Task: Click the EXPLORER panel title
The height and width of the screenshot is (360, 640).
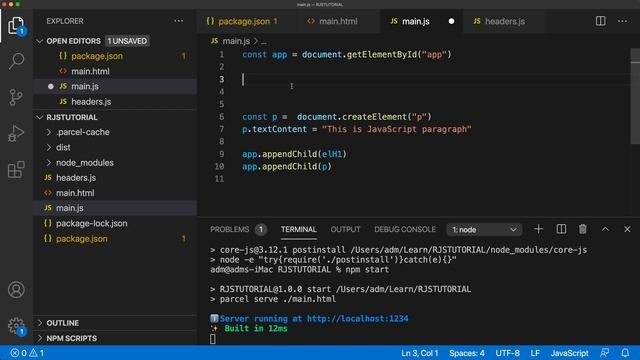Action: click(64, 21)
